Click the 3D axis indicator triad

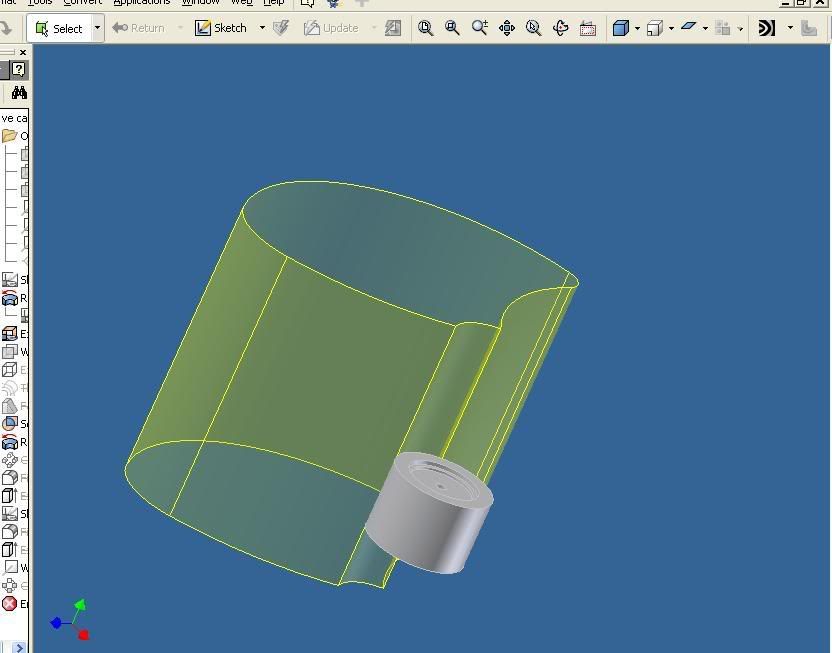click(x=71, y=620)
